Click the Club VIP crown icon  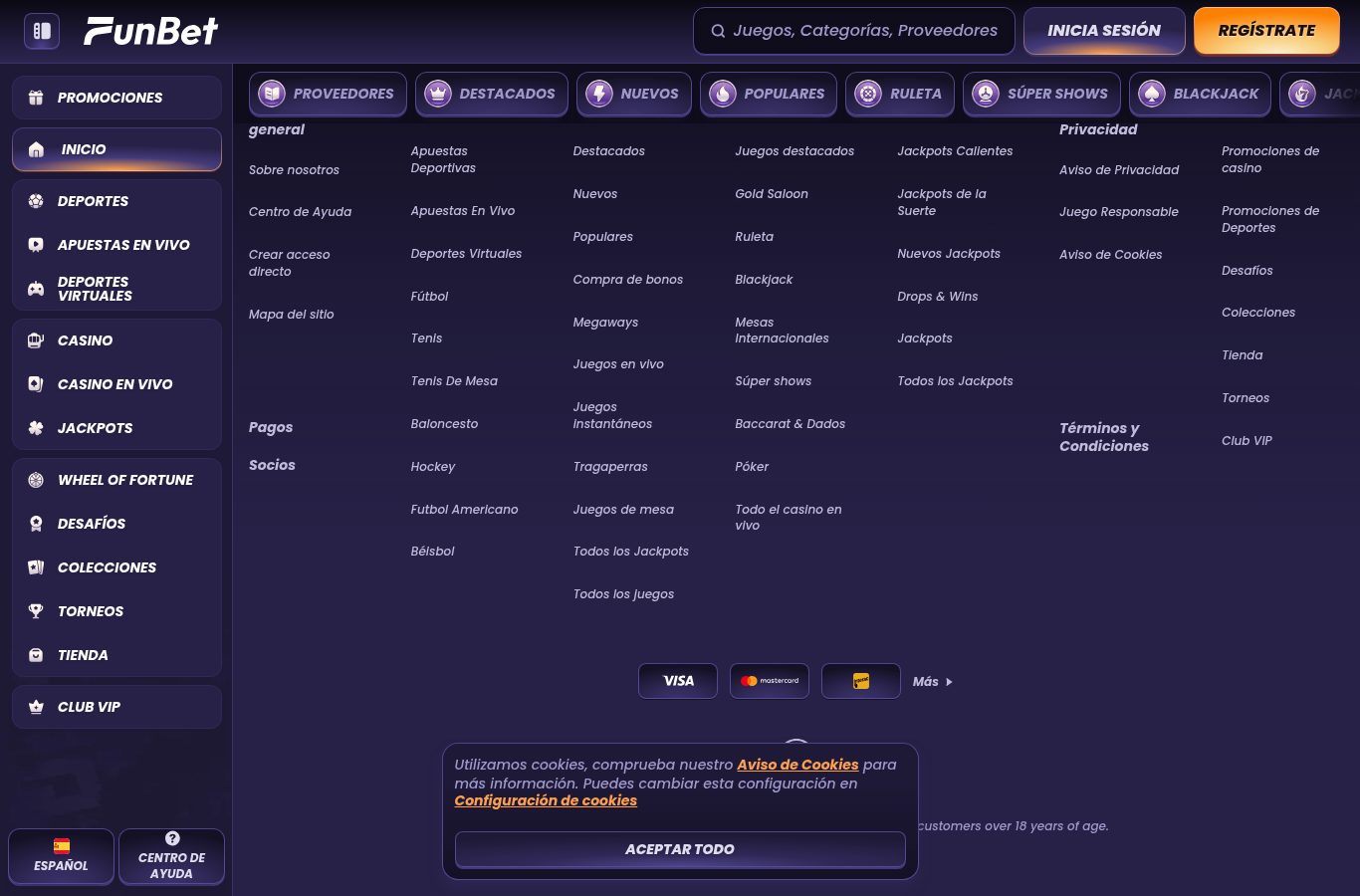pos(36,707)
